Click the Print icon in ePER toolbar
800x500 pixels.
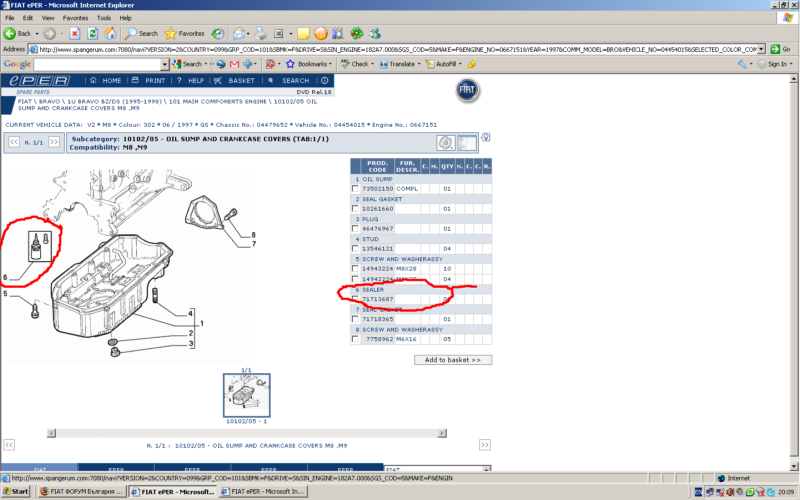(151, 81)
